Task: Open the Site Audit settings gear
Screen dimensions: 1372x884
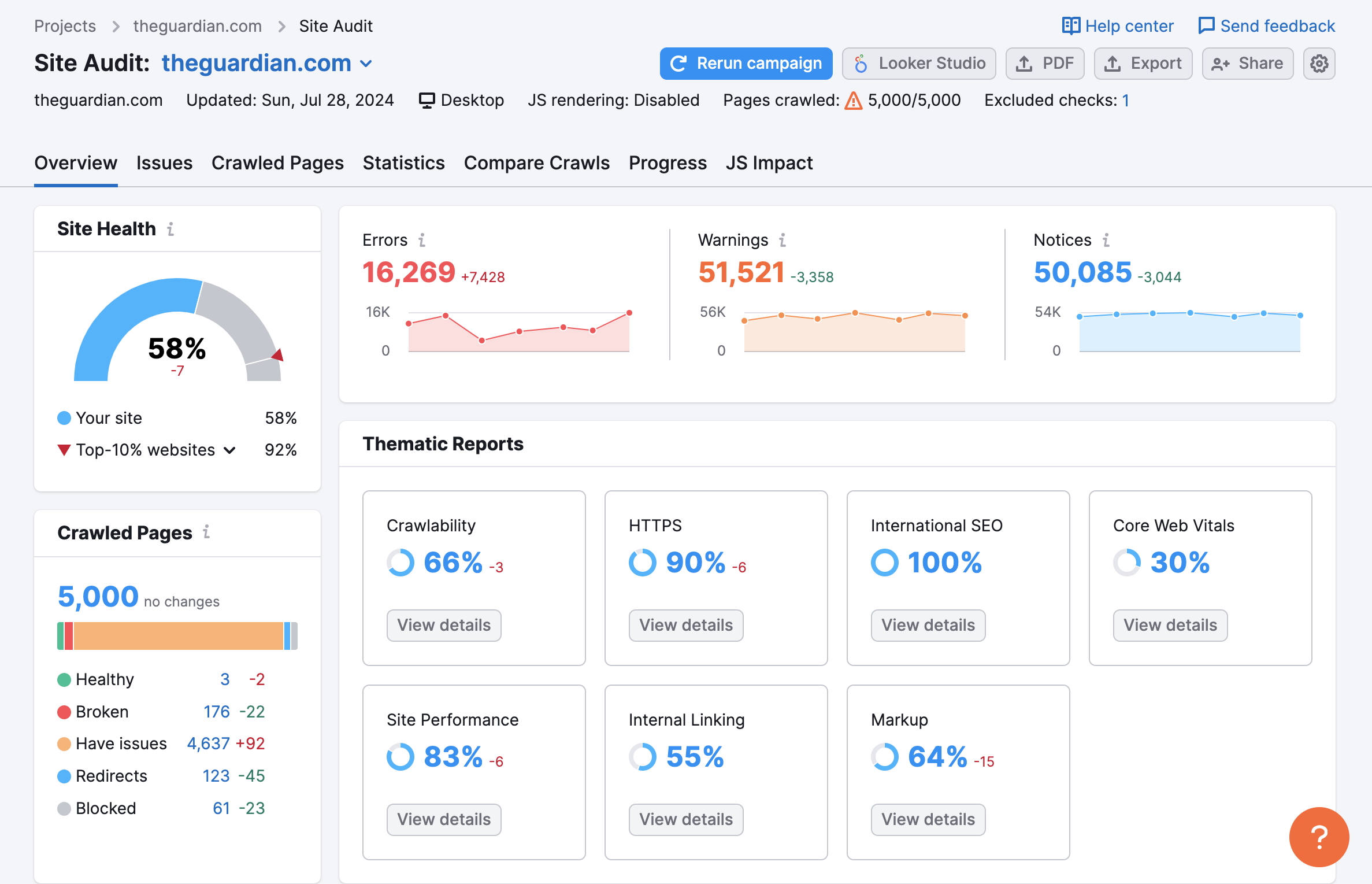Action: (1318, 64)
